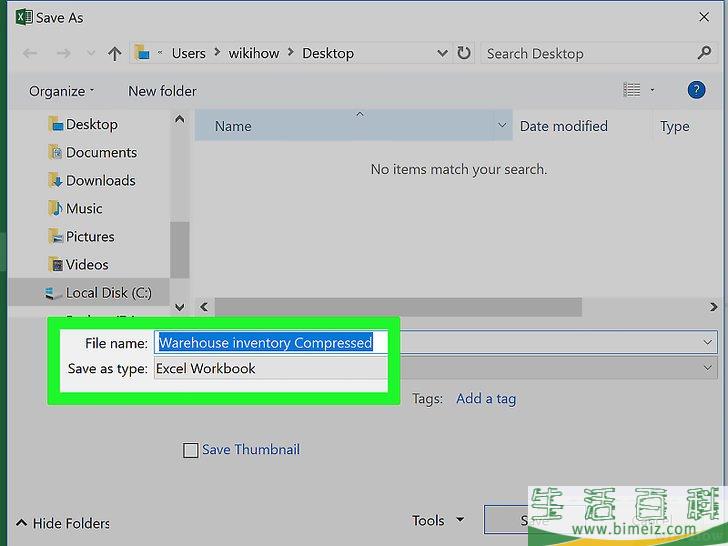The width and height of the screenshot is (728, 546).
Task: Click the search magnifier icon
Action: [704, 53]
